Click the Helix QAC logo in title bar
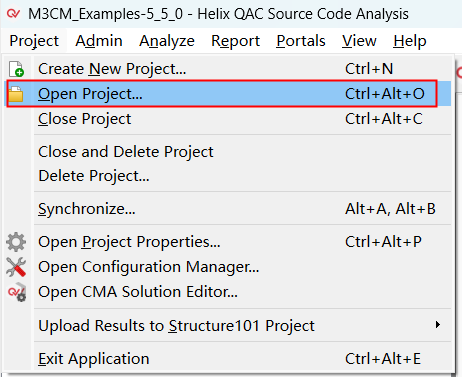The image size is (462, 377). [x=13, y=14]
